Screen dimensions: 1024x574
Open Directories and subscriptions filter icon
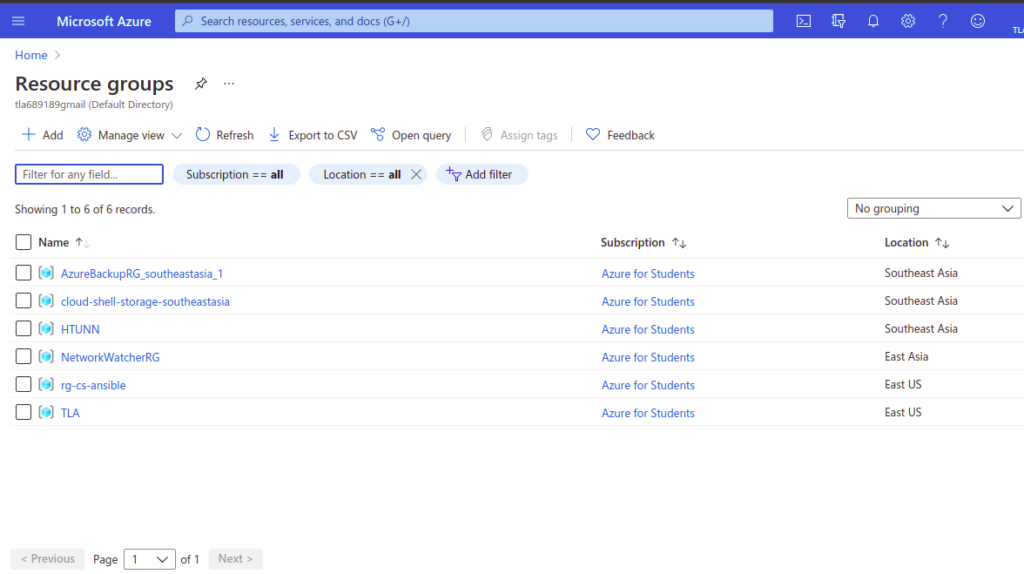click(839, 21)
